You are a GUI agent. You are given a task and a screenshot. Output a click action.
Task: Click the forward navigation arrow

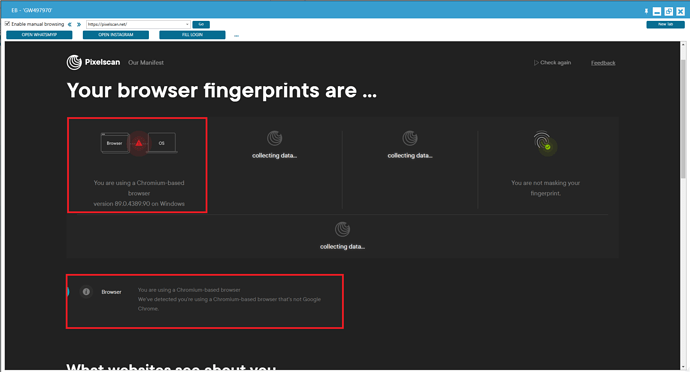[x=79, y=24]
